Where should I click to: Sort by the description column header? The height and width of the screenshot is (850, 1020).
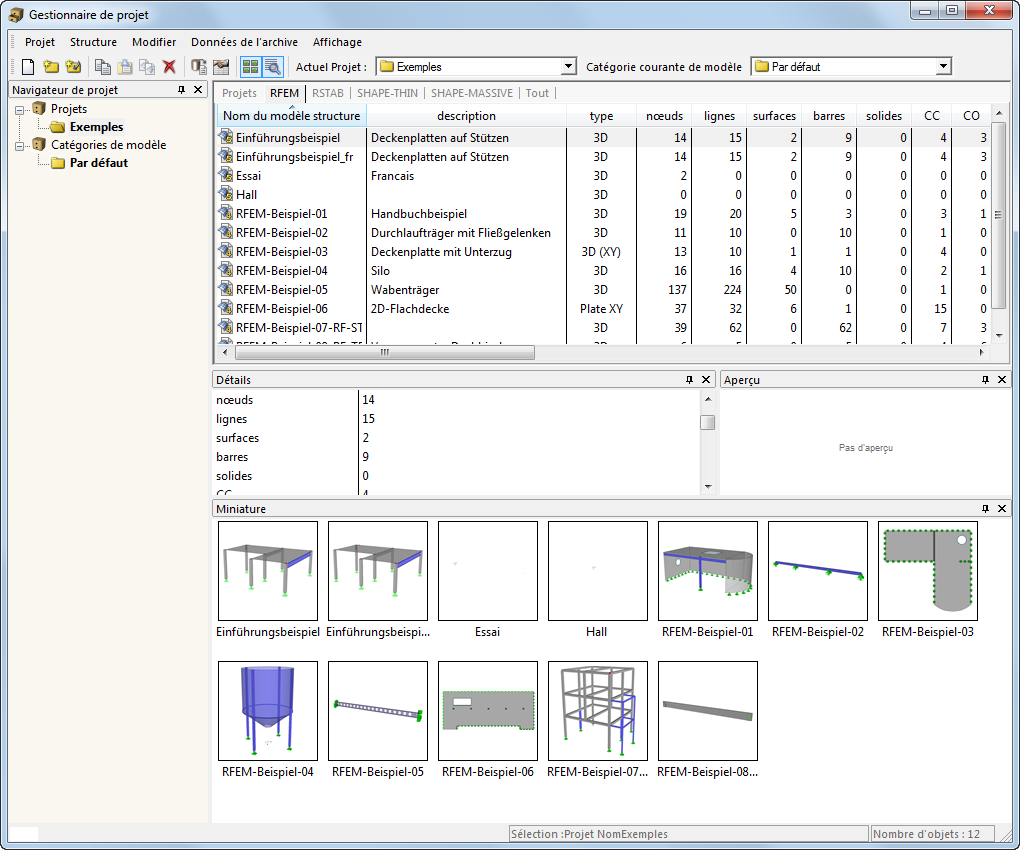point(466,116)
